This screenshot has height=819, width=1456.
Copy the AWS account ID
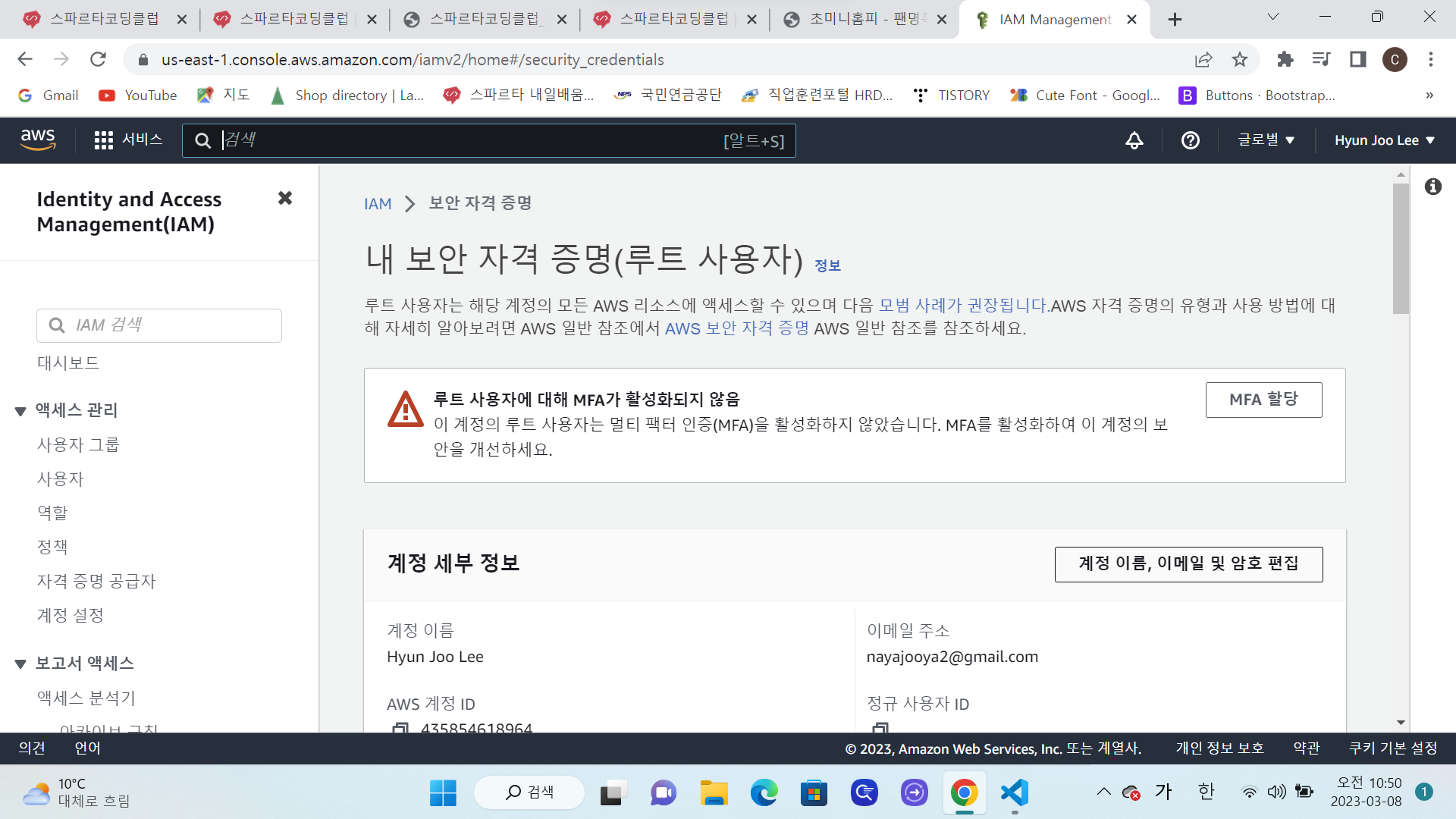click(x=400, y=728)
